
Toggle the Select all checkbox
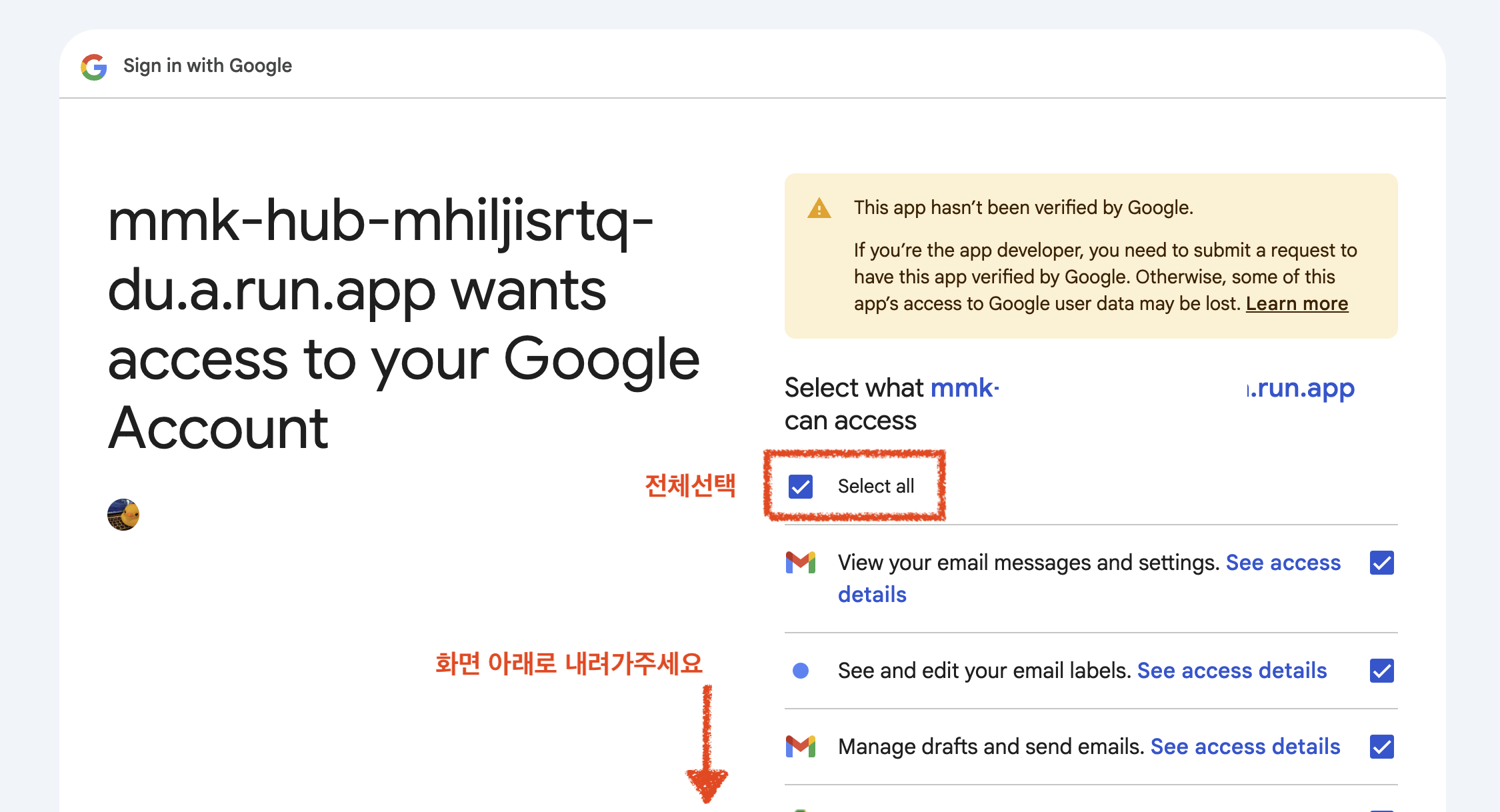click(801, 486)
